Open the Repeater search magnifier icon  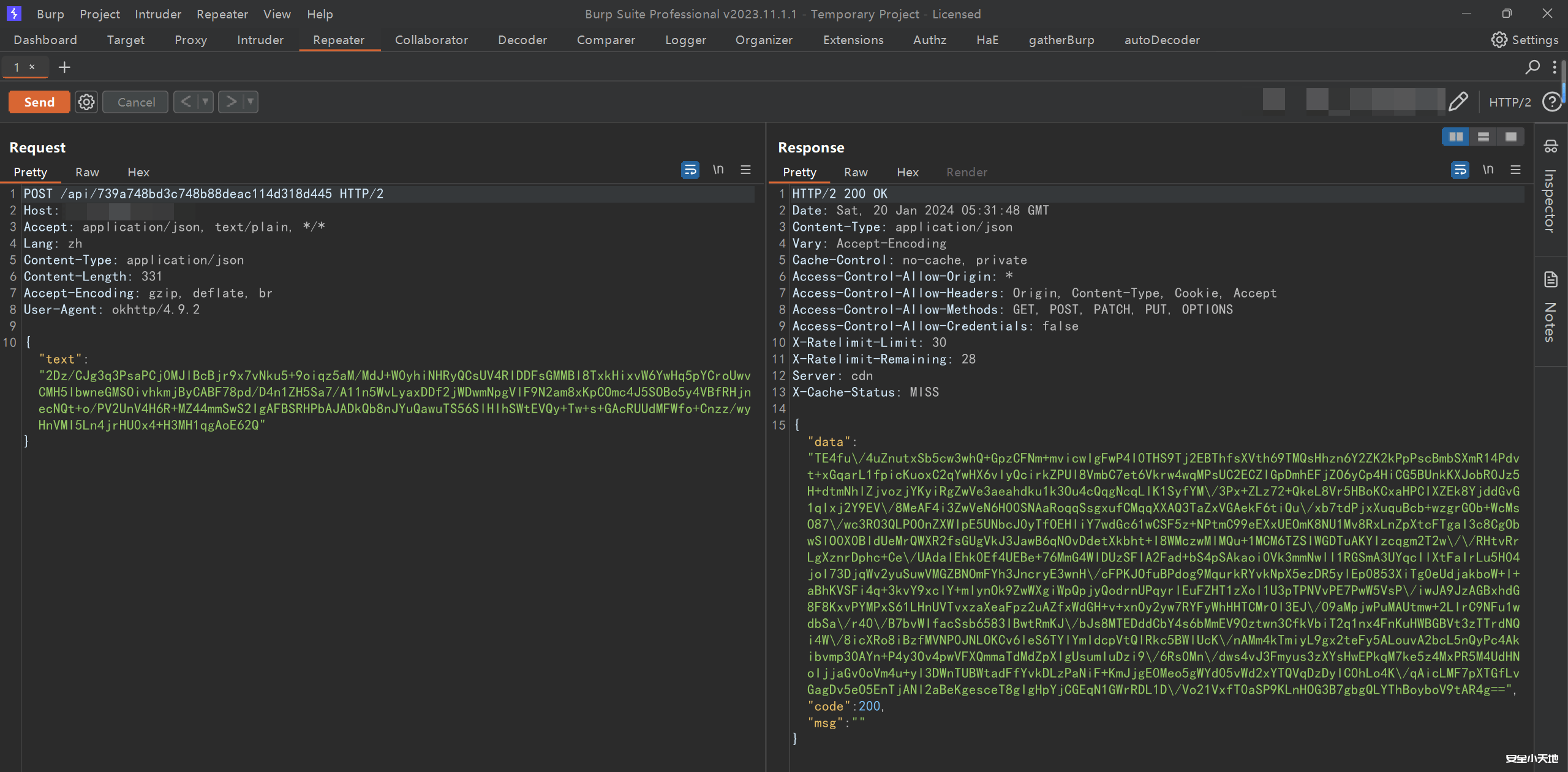click(1532, 67)
